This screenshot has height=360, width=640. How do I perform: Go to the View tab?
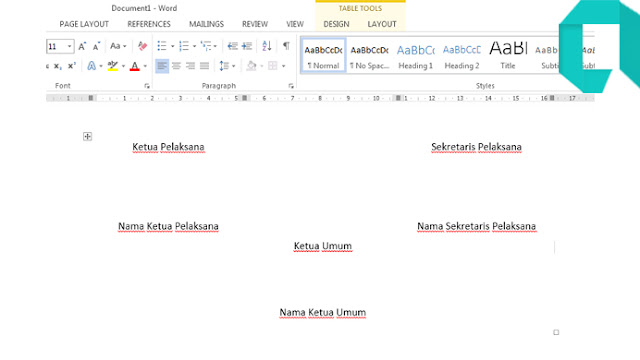click(295, 24)
